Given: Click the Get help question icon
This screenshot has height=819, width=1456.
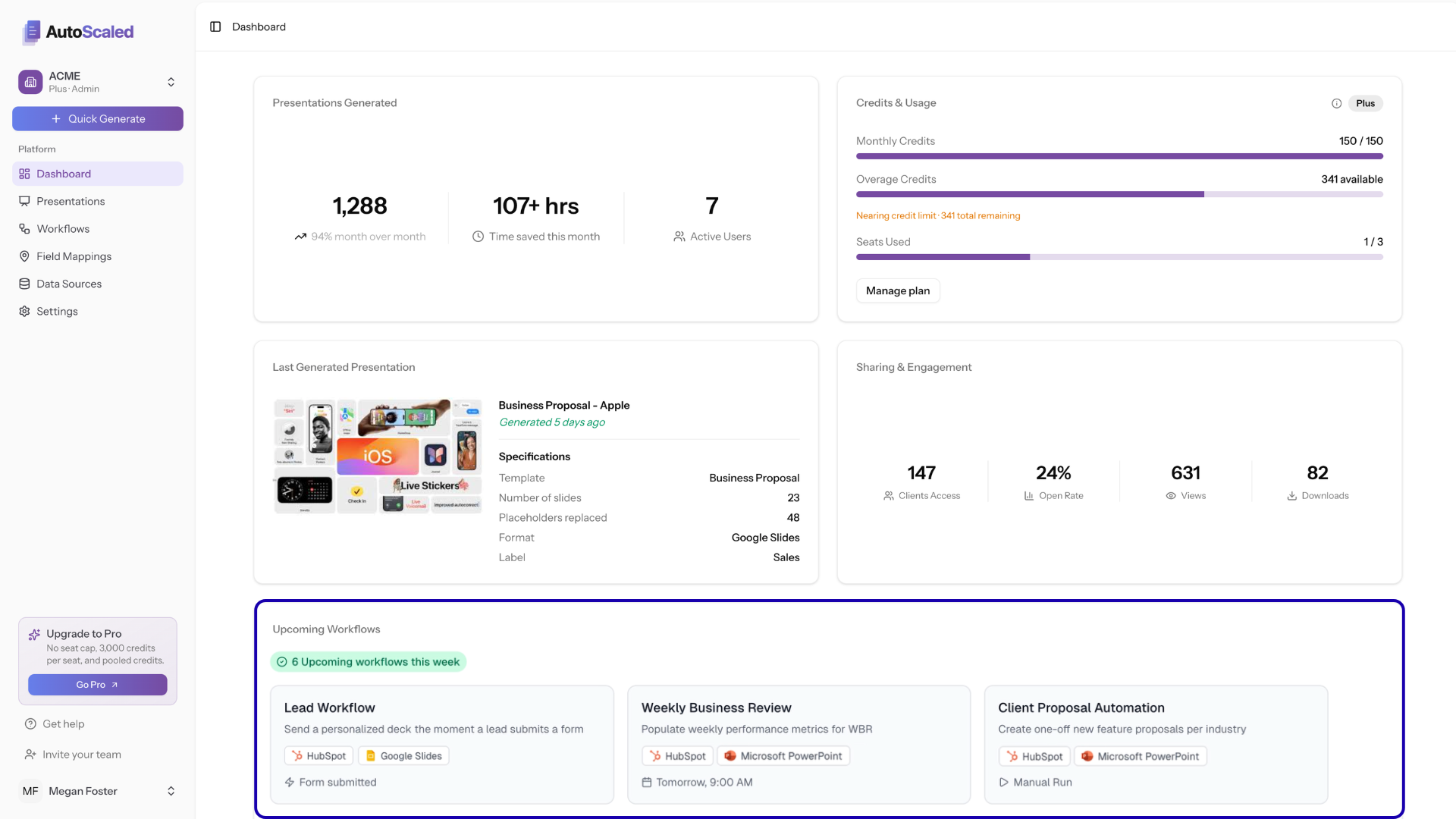Looking at the screenshot, I should (30, 724).
